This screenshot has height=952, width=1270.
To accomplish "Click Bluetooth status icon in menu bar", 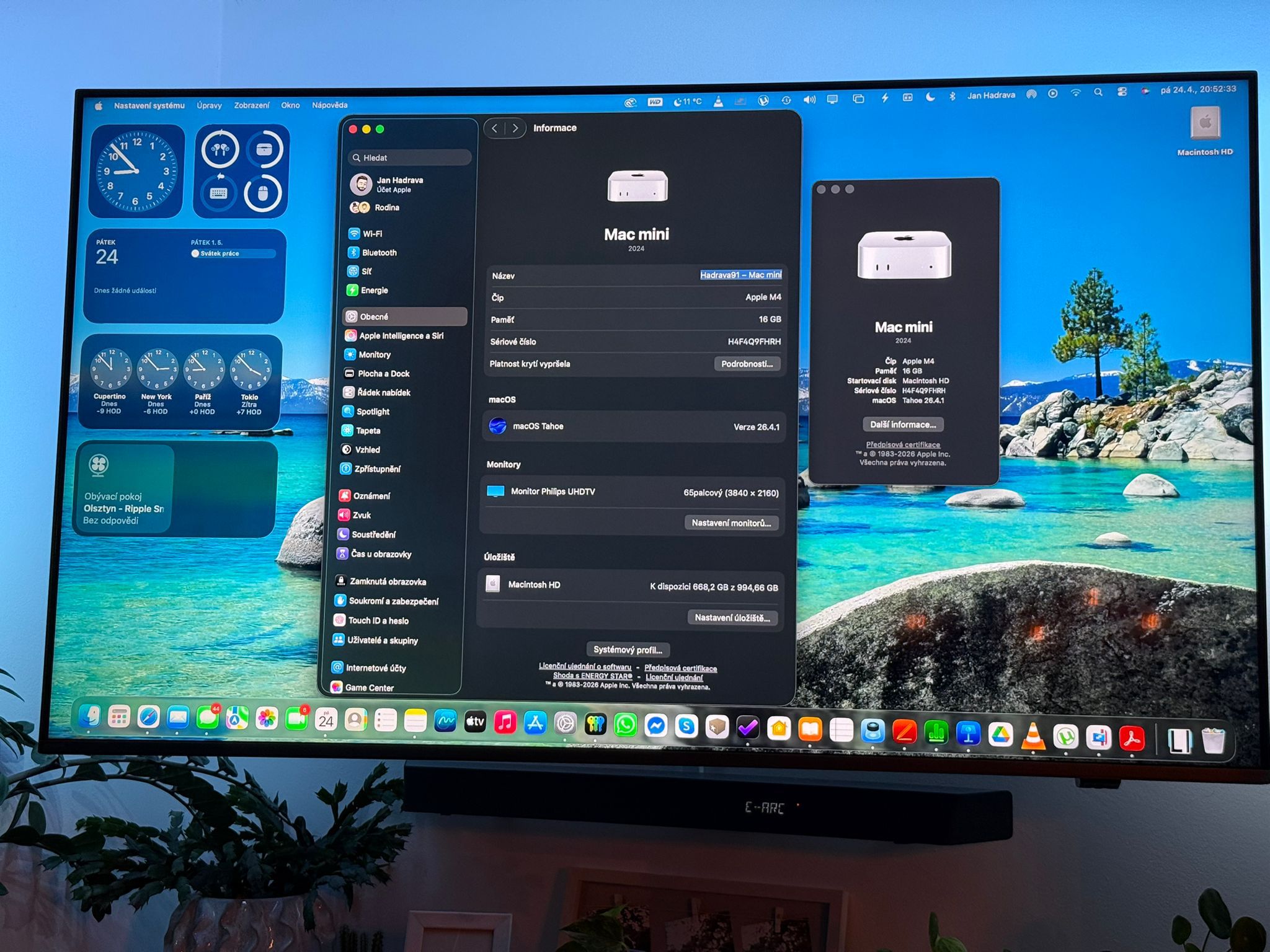I will pos(952,96).
